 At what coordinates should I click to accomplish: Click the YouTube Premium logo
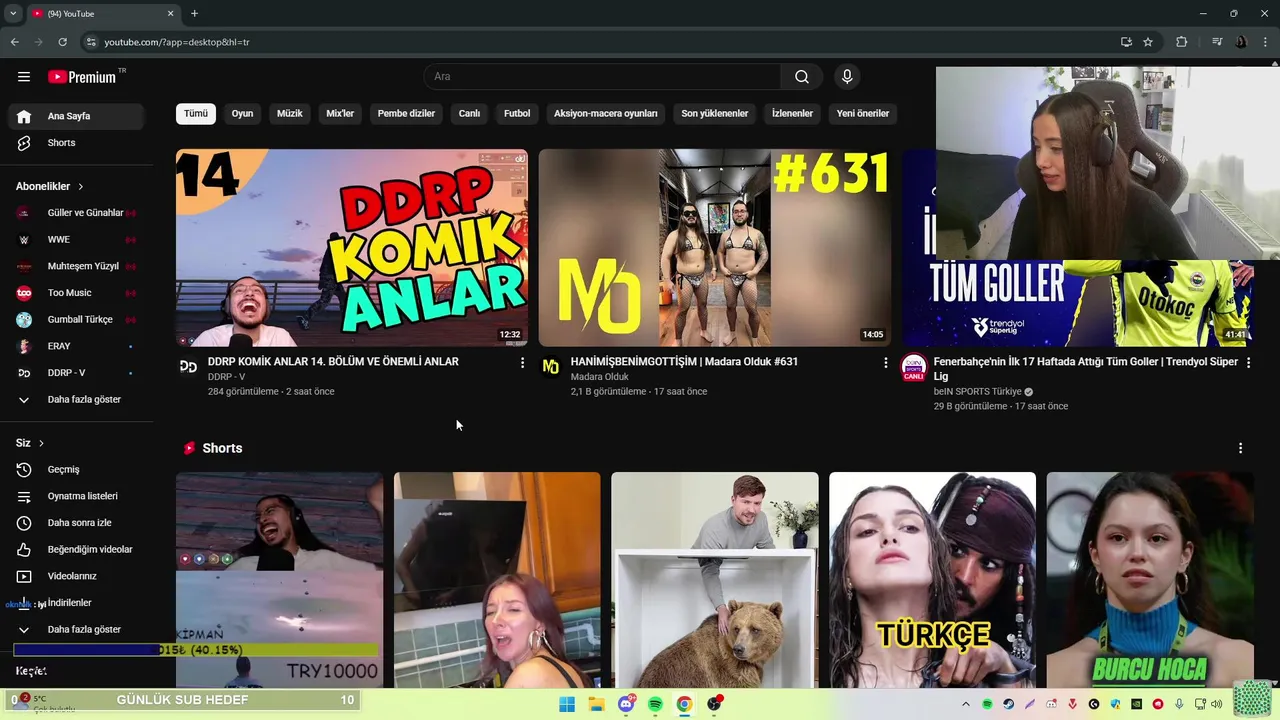[82, 77]
